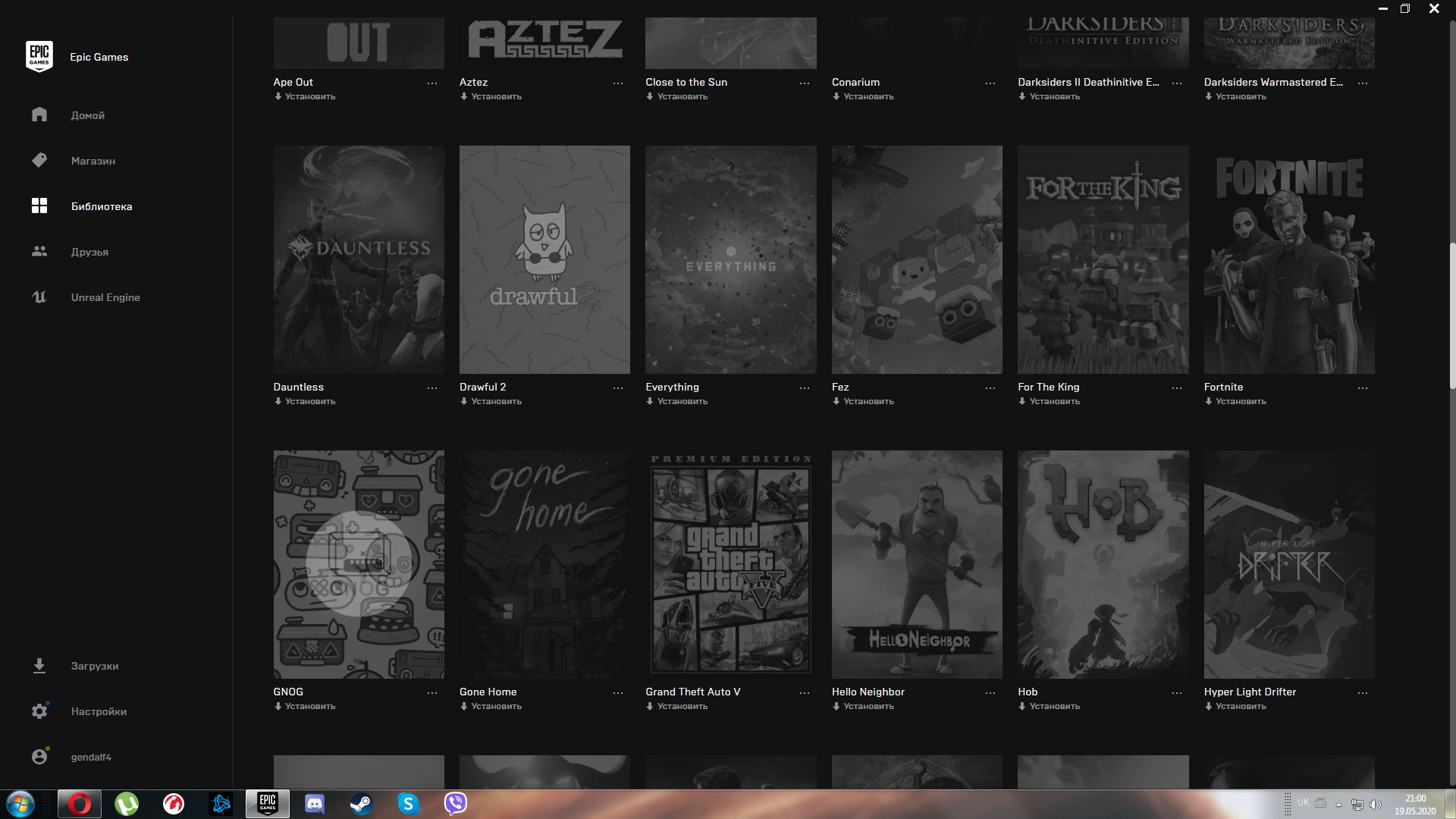Open options menu for Conarium
The width and height of the screenshot is (1456, 819).
990,83
